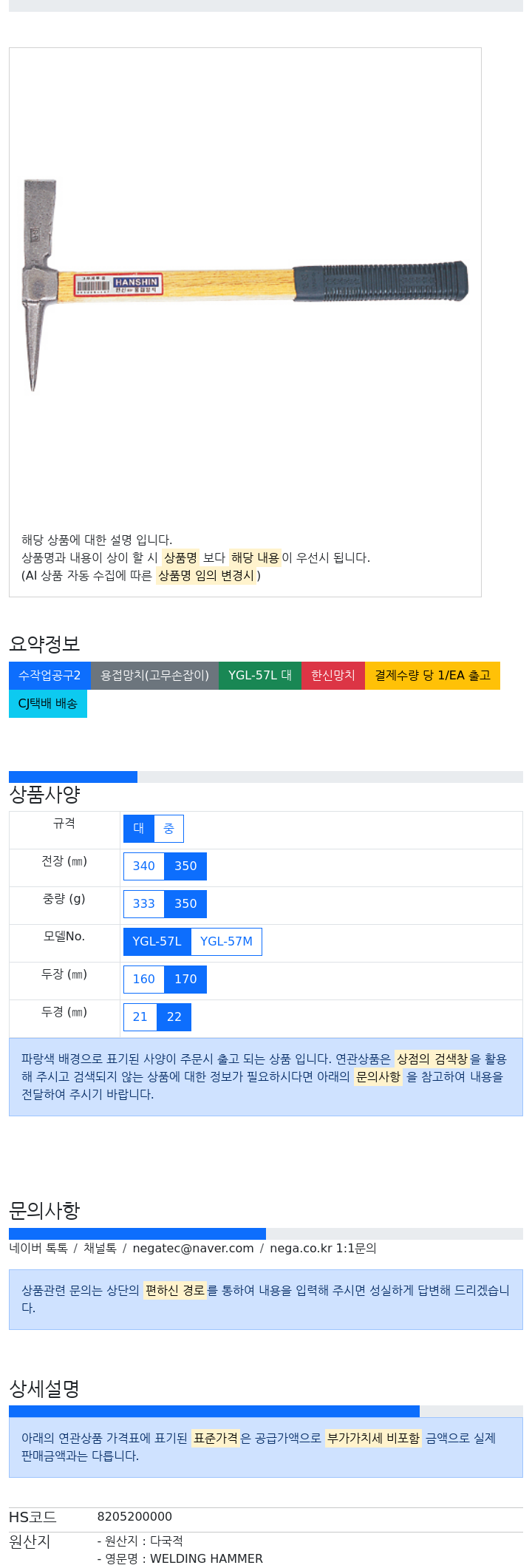Select 160 for 두장 head length
This screenshot has width=532, height=1568.
pyautogui.click(x=144, y=980)
